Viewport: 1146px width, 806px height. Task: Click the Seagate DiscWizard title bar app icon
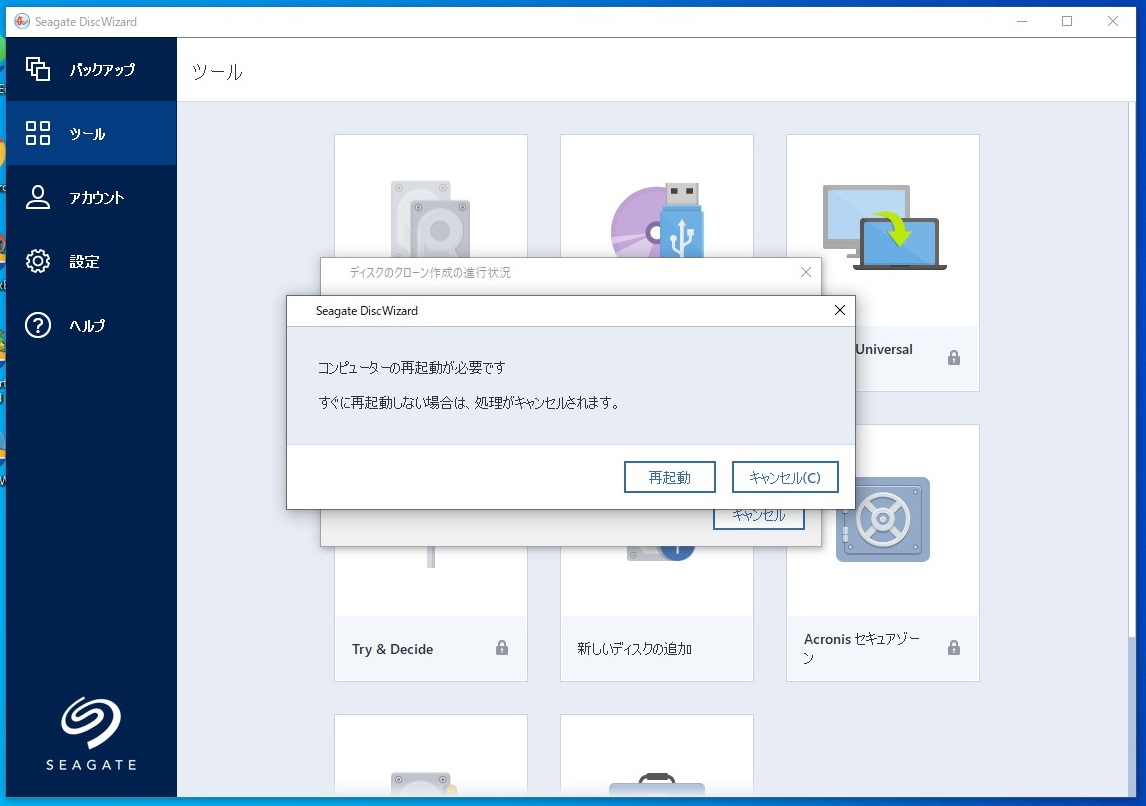coord(22,21)
